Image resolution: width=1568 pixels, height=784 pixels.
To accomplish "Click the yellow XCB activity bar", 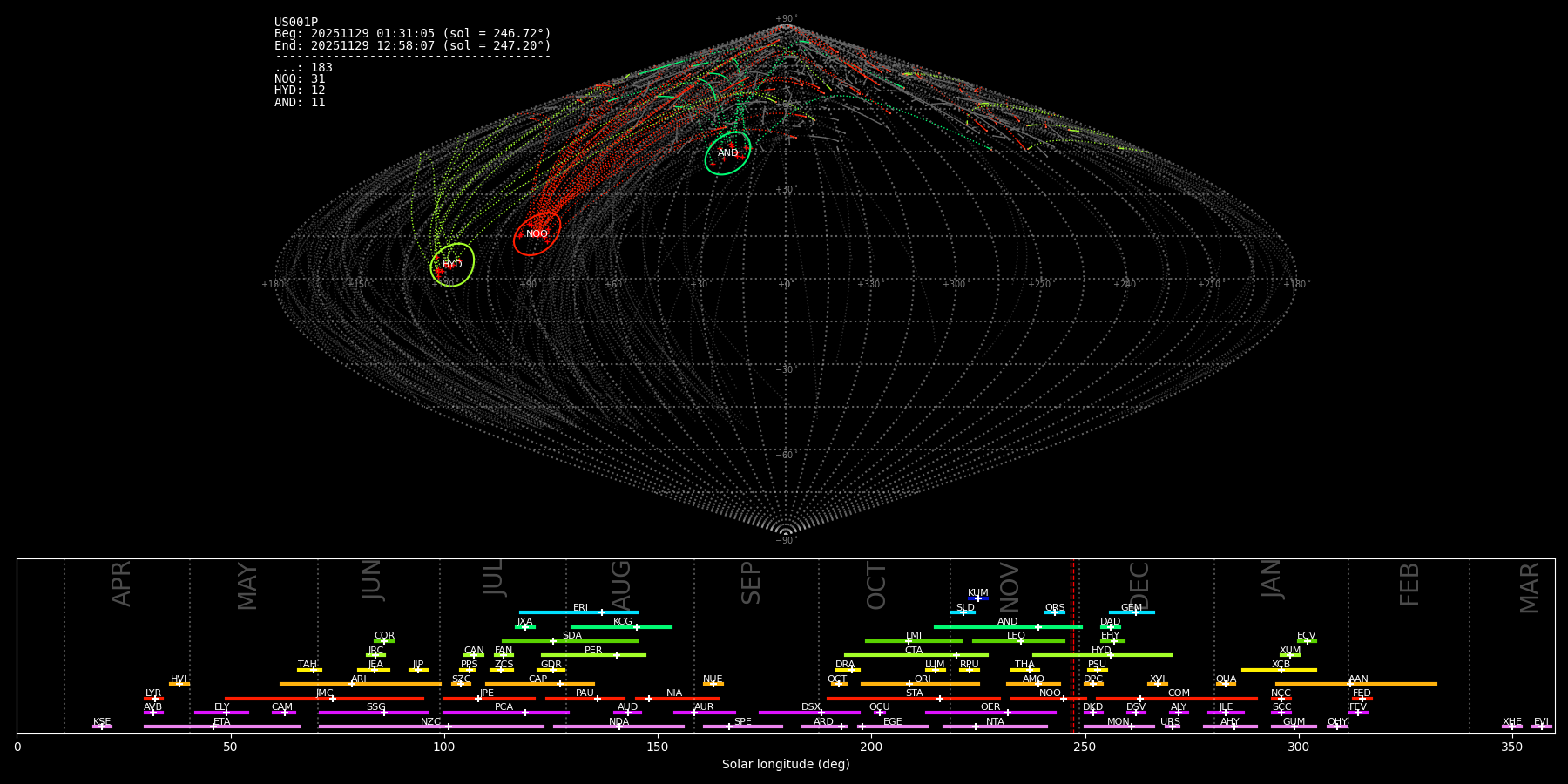I will click(1279, 670).
